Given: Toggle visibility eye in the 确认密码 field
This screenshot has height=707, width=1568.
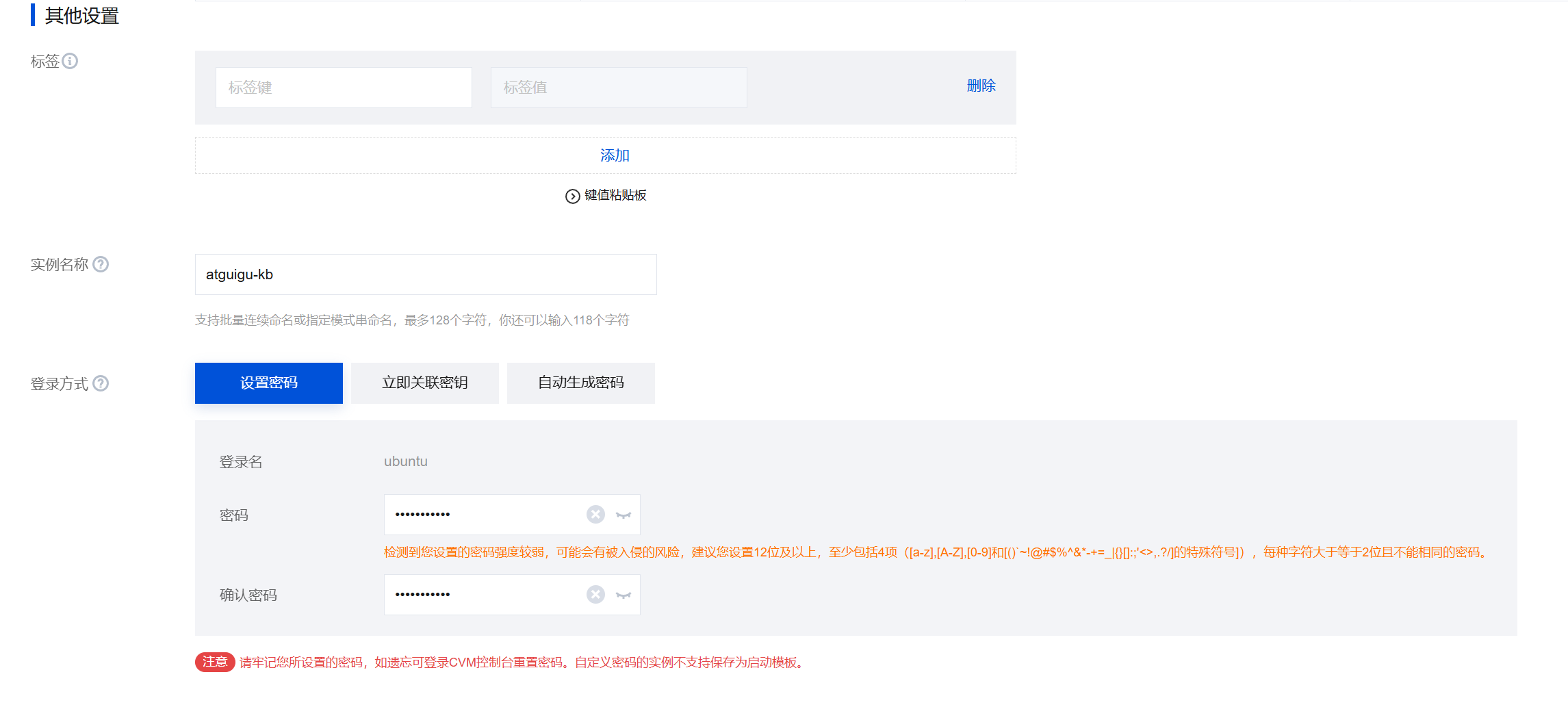Looking at the screenshot, I should pyautogui.click(x=623, y=595).
